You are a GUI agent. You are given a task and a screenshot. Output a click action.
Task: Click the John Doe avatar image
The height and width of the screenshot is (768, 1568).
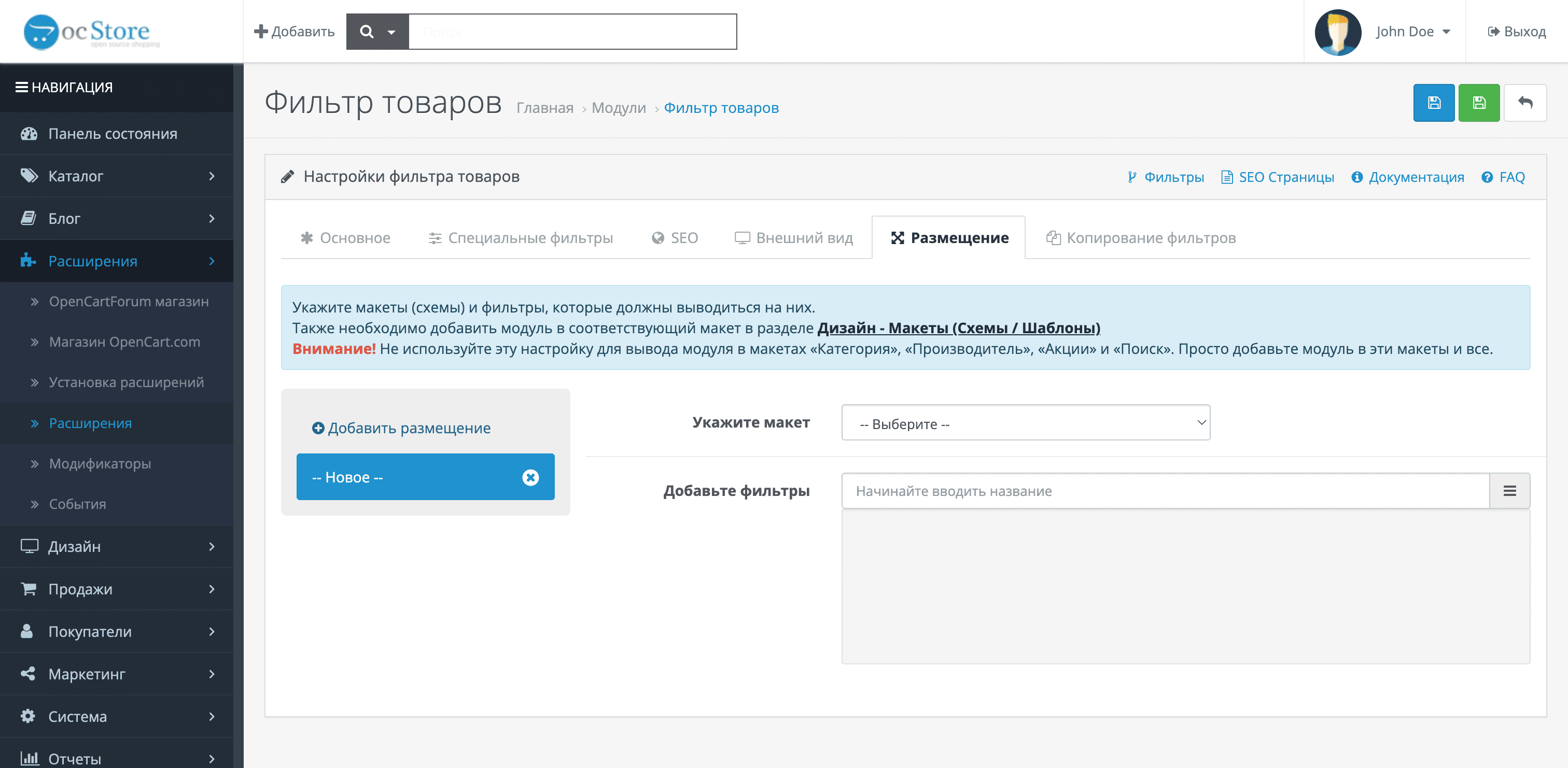[x=1337, y=32]
